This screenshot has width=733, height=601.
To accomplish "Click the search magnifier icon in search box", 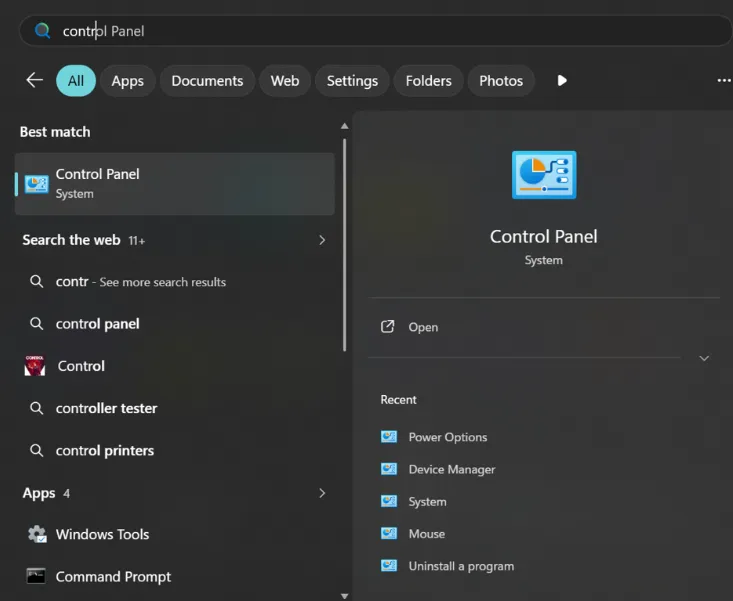I will pyautogui.click(x=42, y=30).
